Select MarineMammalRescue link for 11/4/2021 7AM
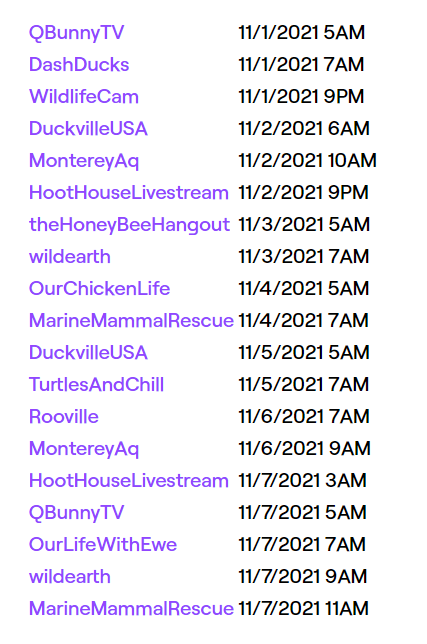Image resolution: width=427 pixels, height=644 pixels. [x=131, y=321]
